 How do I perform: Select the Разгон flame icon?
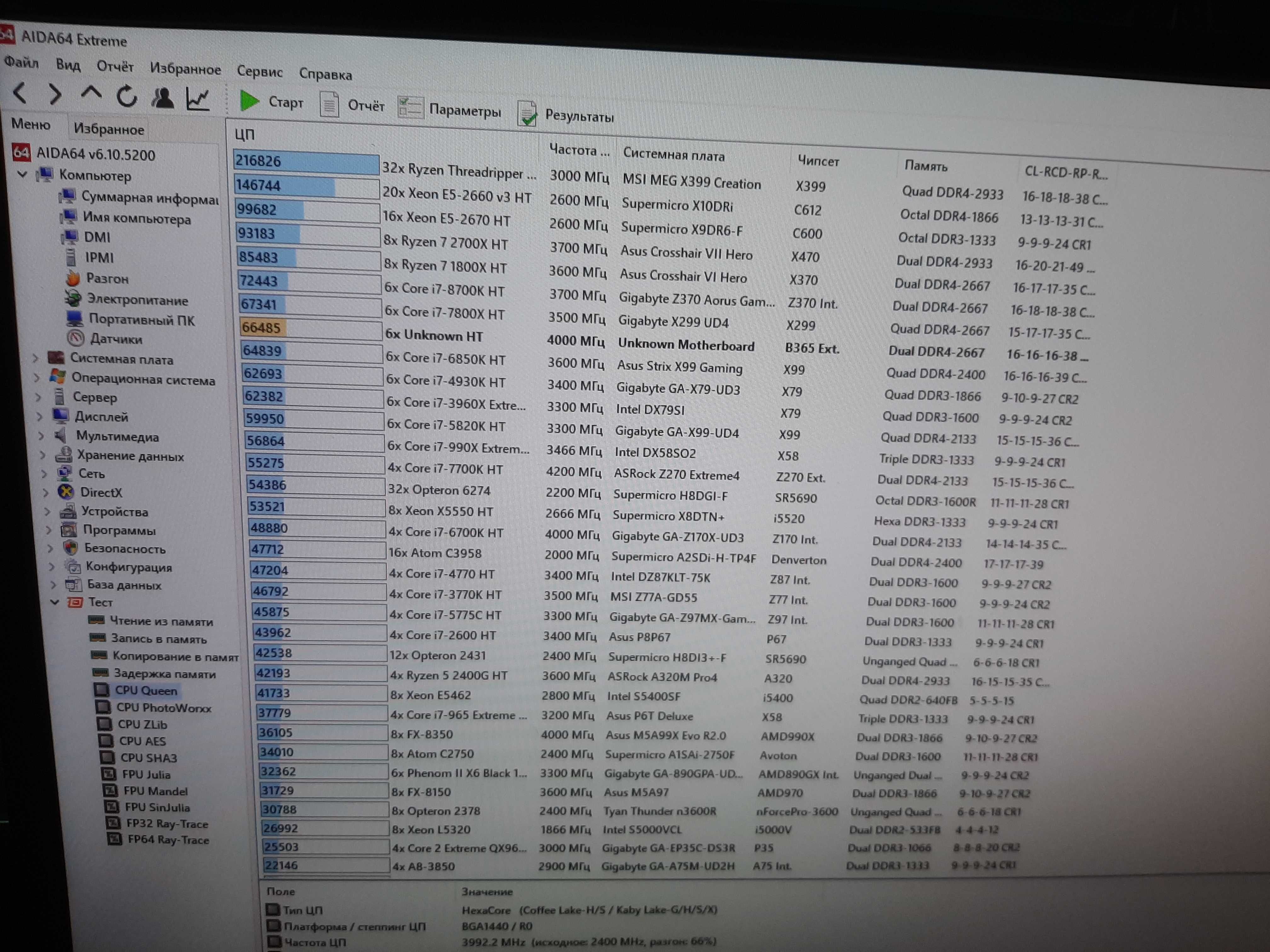coord(73,278)
